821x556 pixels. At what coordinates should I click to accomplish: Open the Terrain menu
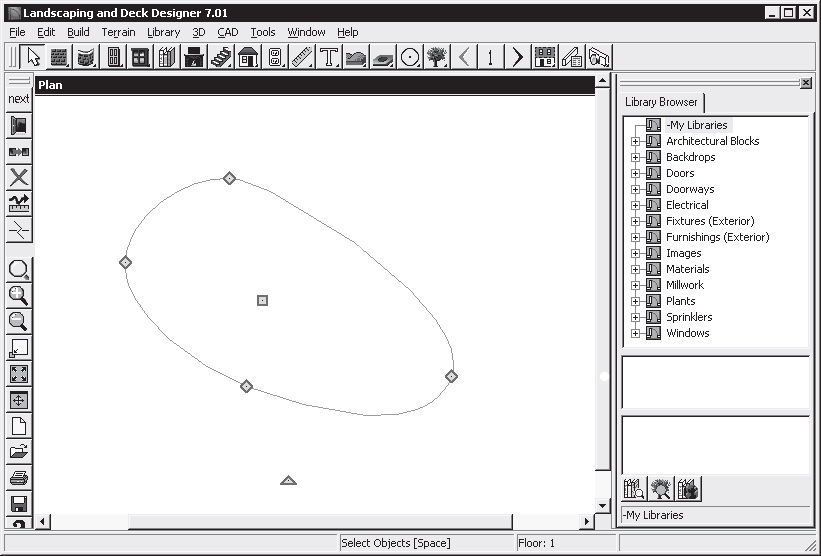[118, 32]
